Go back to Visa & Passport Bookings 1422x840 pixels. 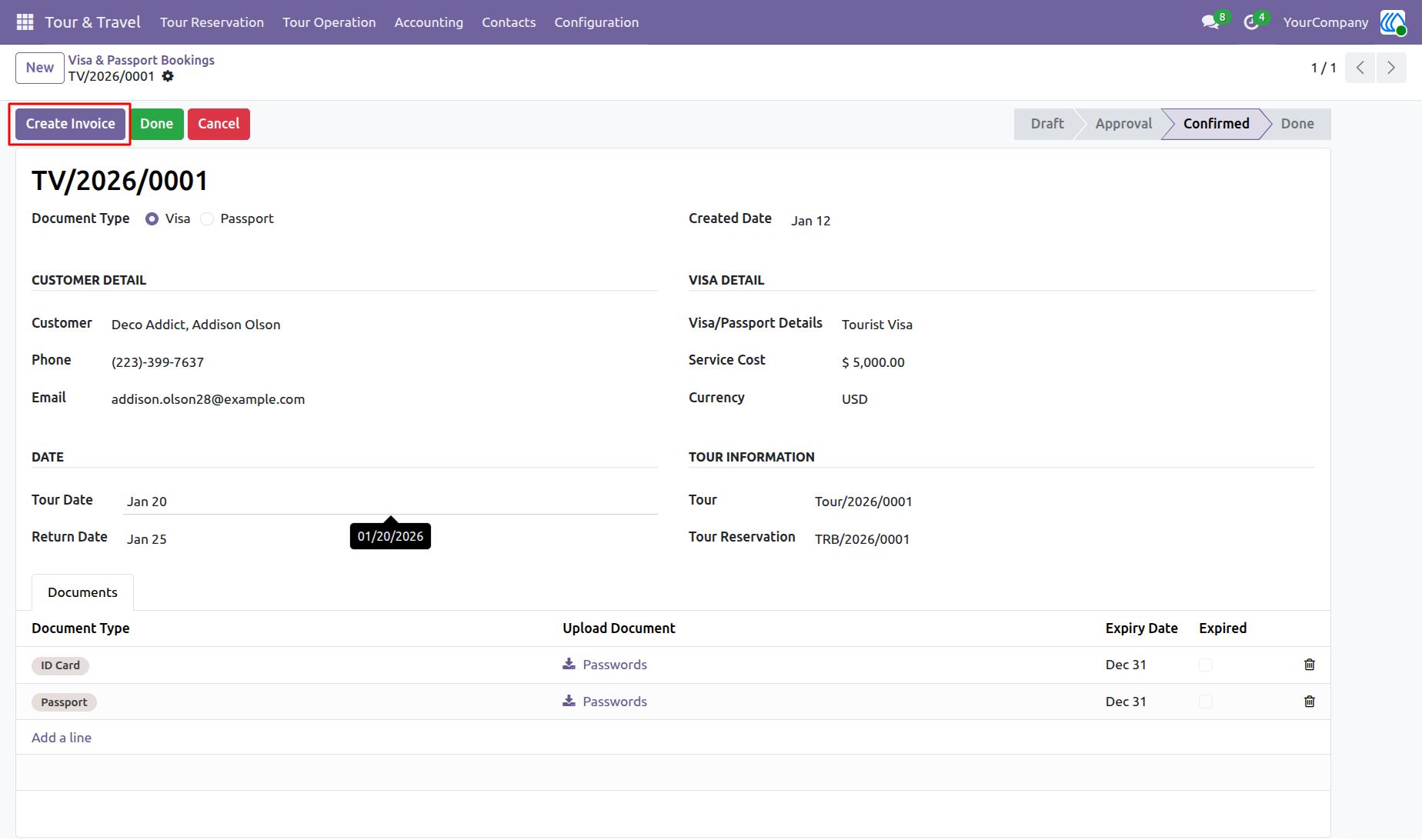click(141, 60)
